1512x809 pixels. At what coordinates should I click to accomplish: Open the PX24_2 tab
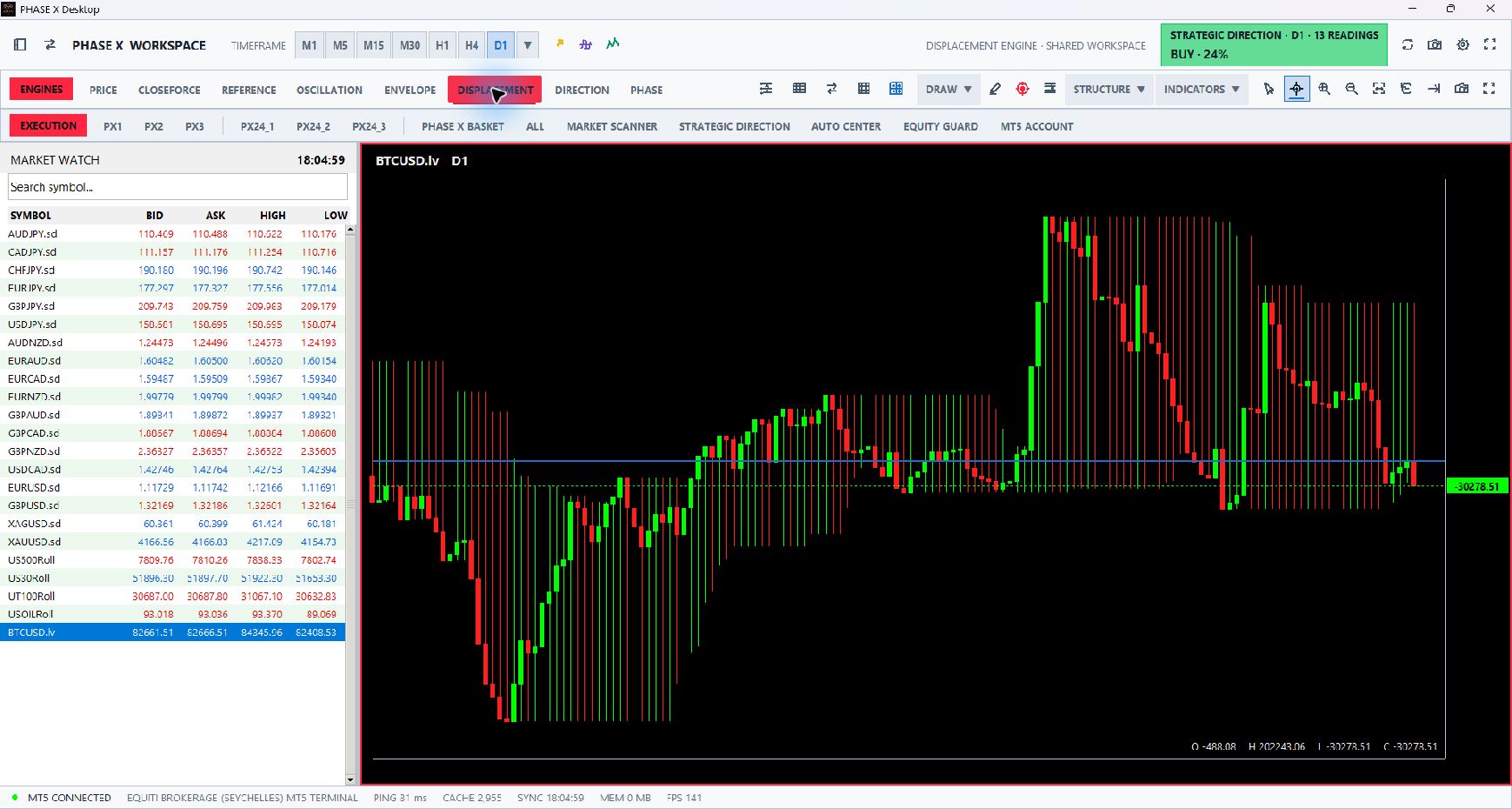(x=313, y=126)
